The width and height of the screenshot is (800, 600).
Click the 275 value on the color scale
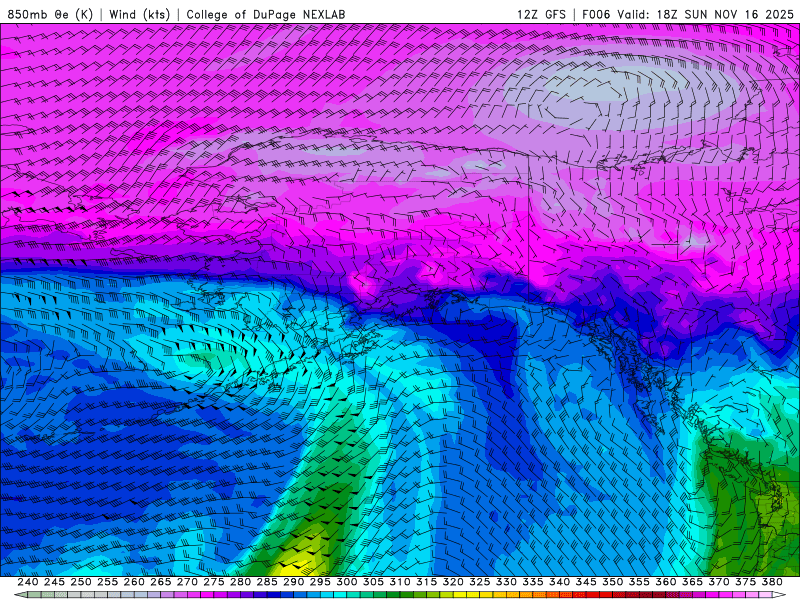pyautogui.click(x=214, y=582)
